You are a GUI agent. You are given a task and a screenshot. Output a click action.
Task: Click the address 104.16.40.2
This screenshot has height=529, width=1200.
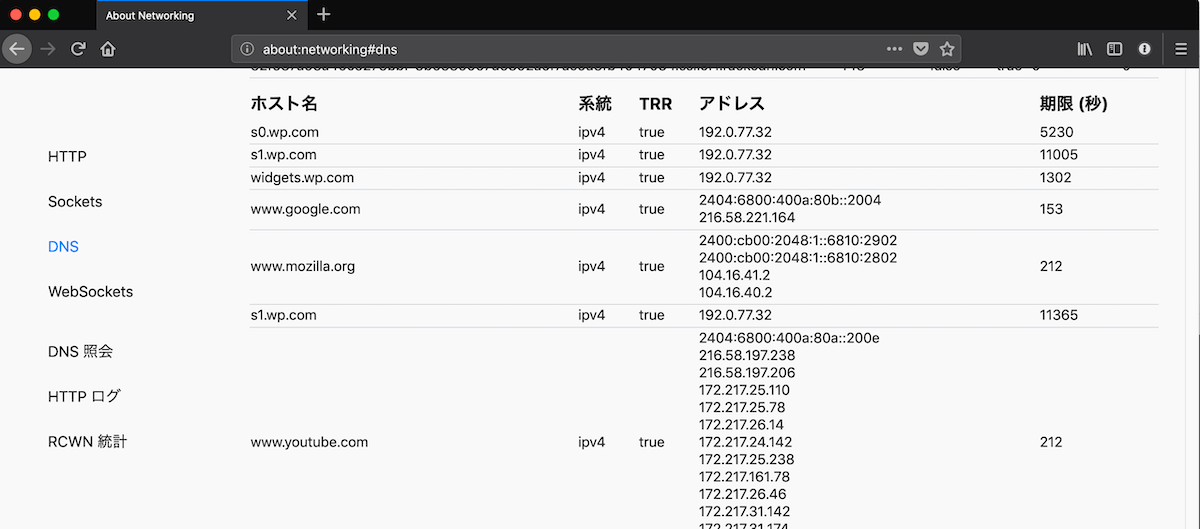[x=735, y=293]
